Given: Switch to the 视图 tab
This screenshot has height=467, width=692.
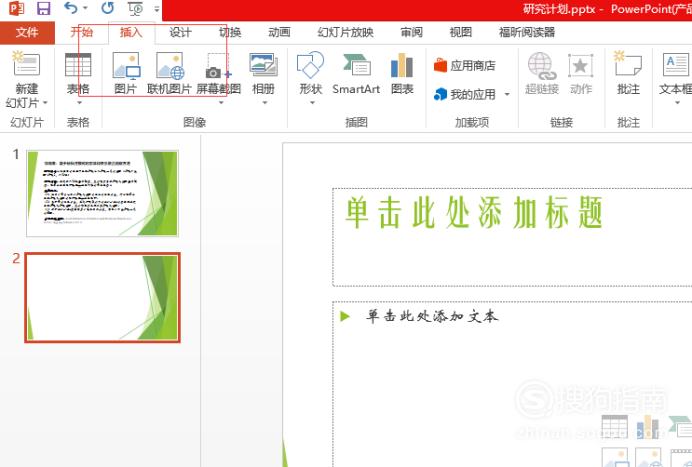Looking at the screenshot, I should (x=461, y=32).
